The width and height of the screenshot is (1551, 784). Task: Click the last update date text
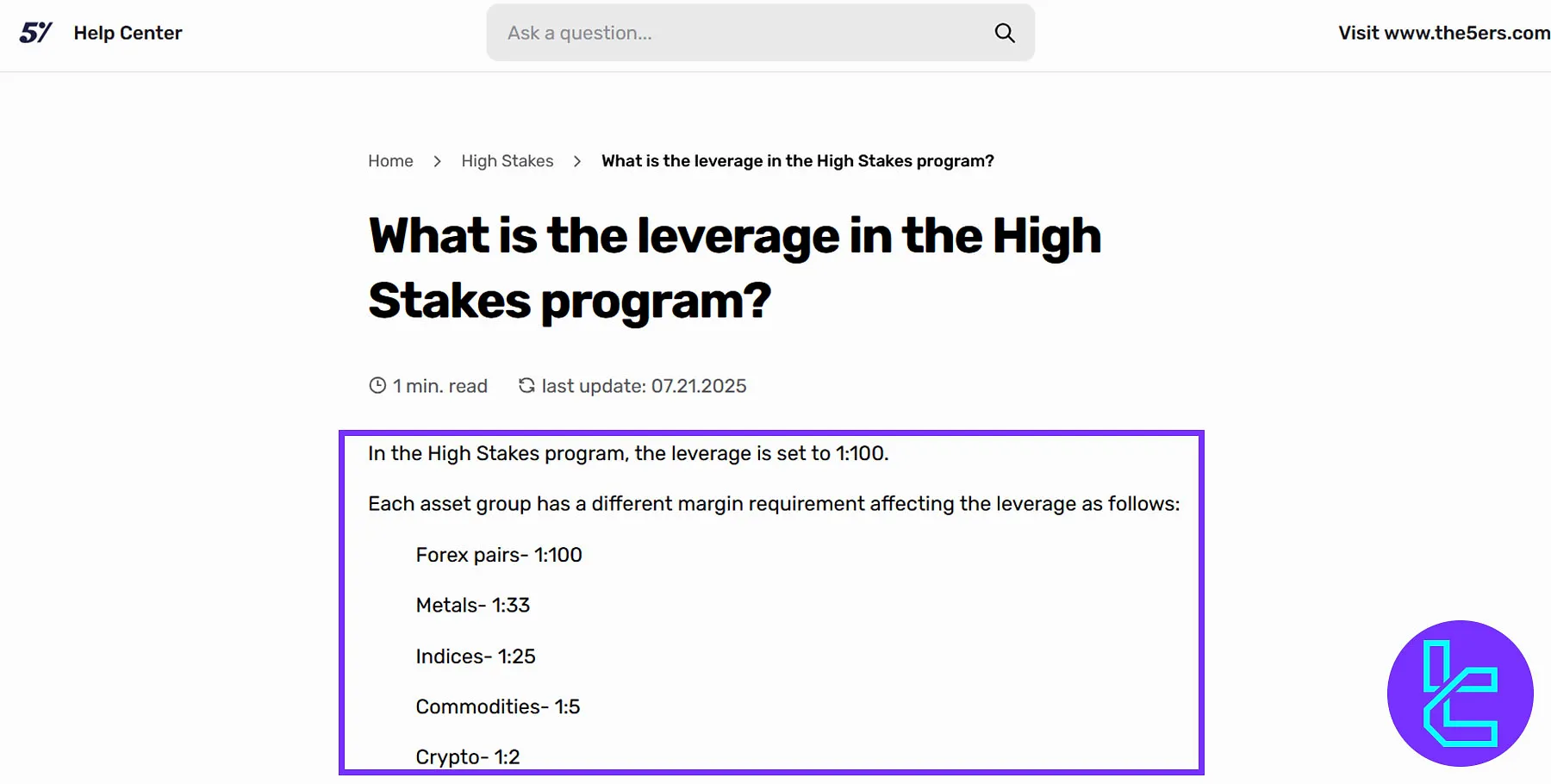coord(644,386)
